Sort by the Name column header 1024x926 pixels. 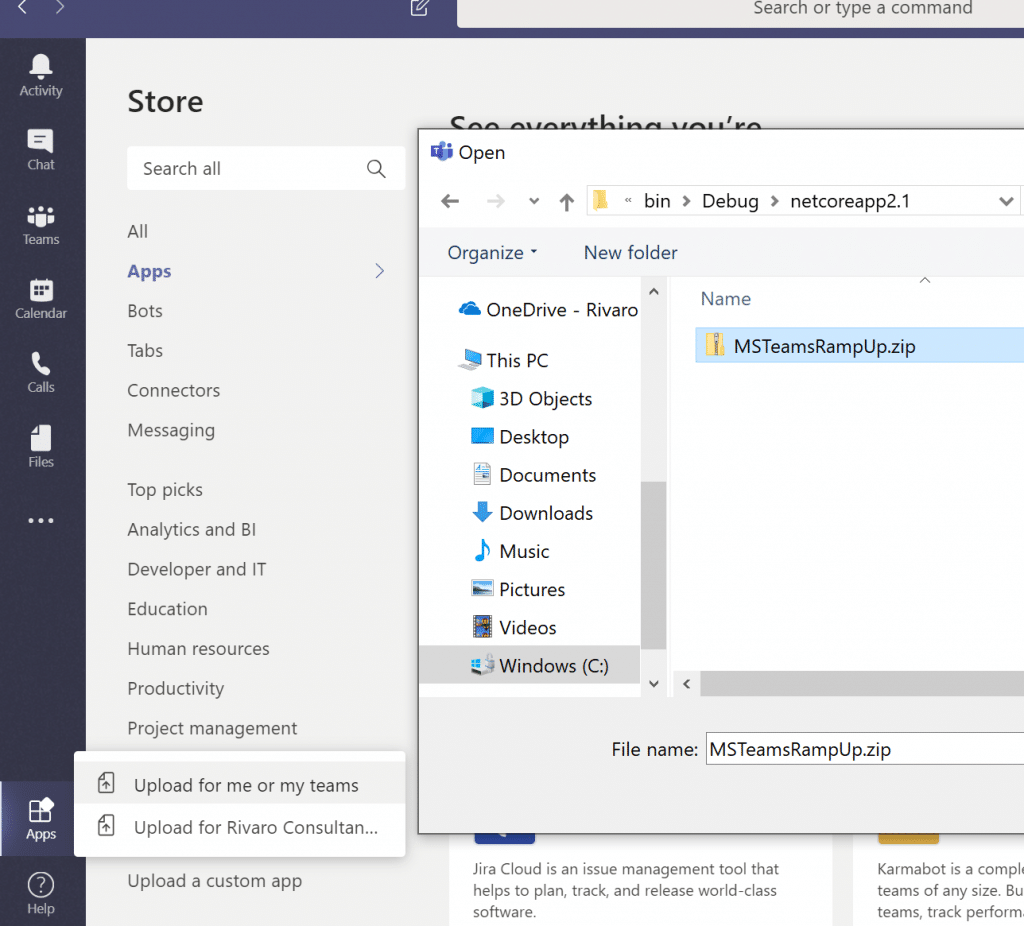(x=726, y=298)
